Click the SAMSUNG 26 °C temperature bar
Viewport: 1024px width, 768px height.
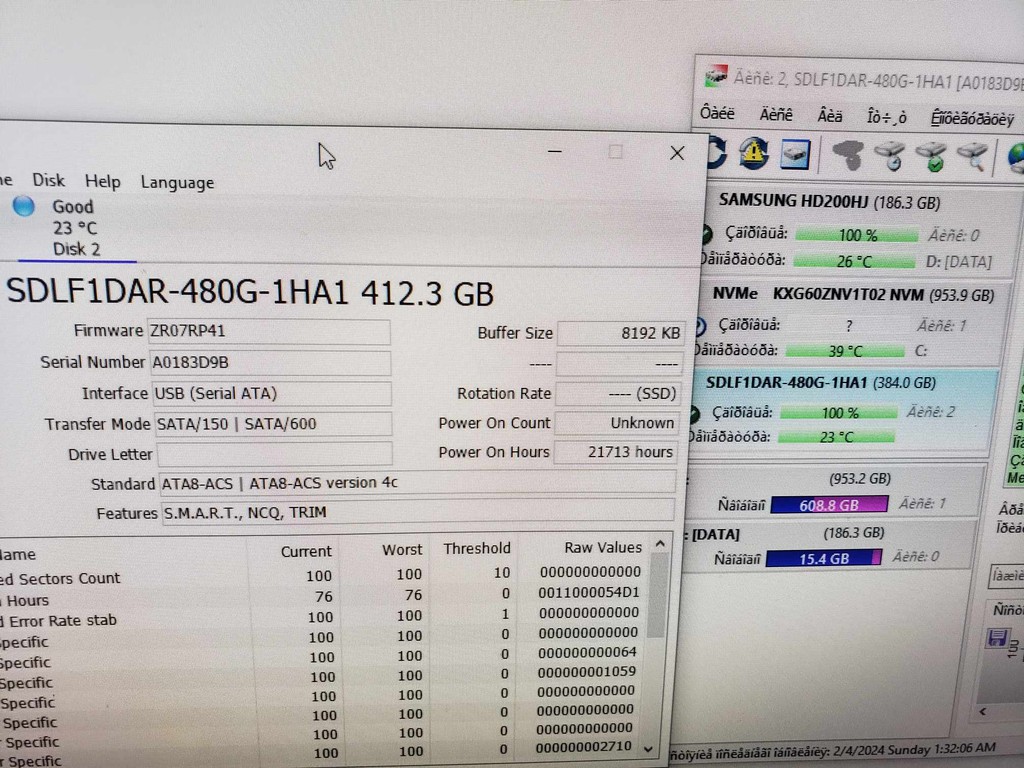click(x=854, y=261)
